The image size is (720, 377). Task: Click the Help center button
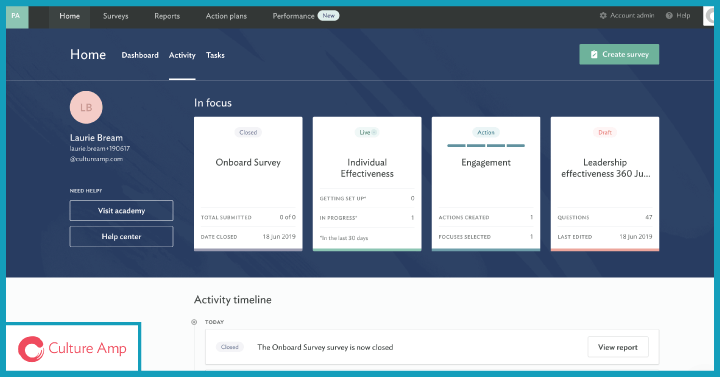[x=121, y=236]
